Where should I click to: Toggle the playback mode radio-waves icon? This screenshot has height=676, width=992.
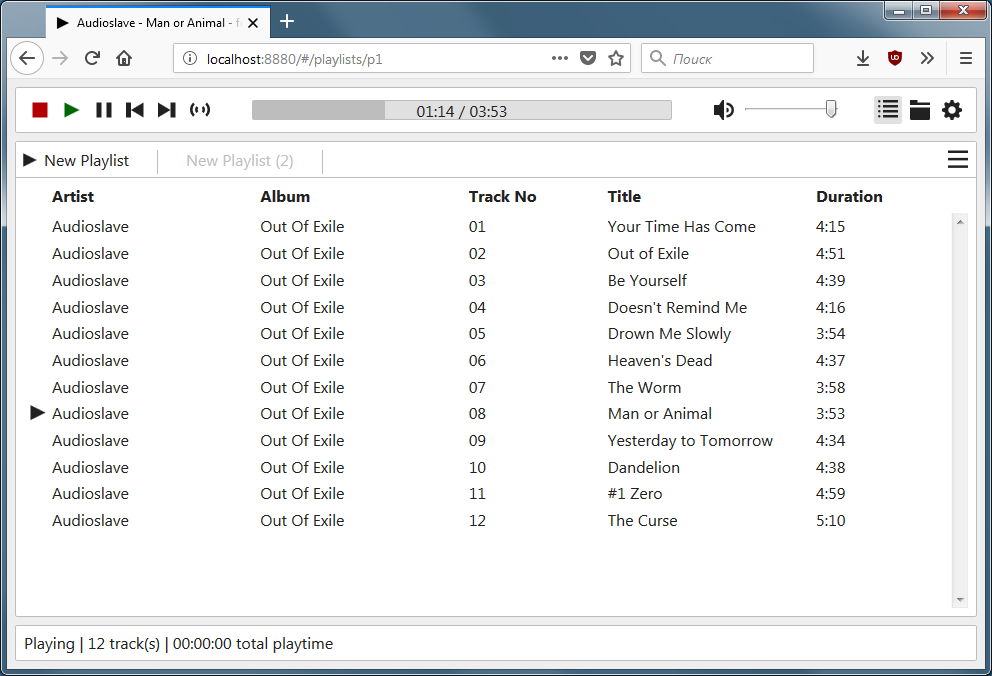(x=200, y=110)
